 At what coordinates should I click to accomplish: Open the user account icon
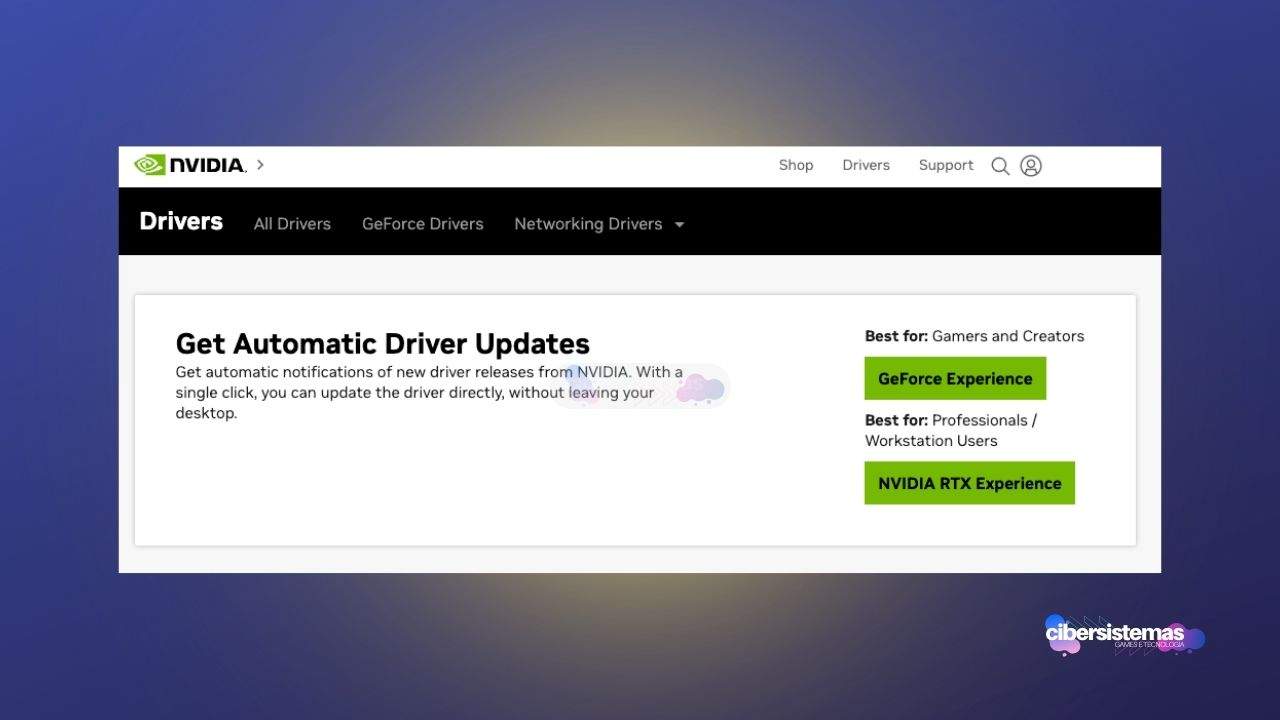click(1031, 166)
